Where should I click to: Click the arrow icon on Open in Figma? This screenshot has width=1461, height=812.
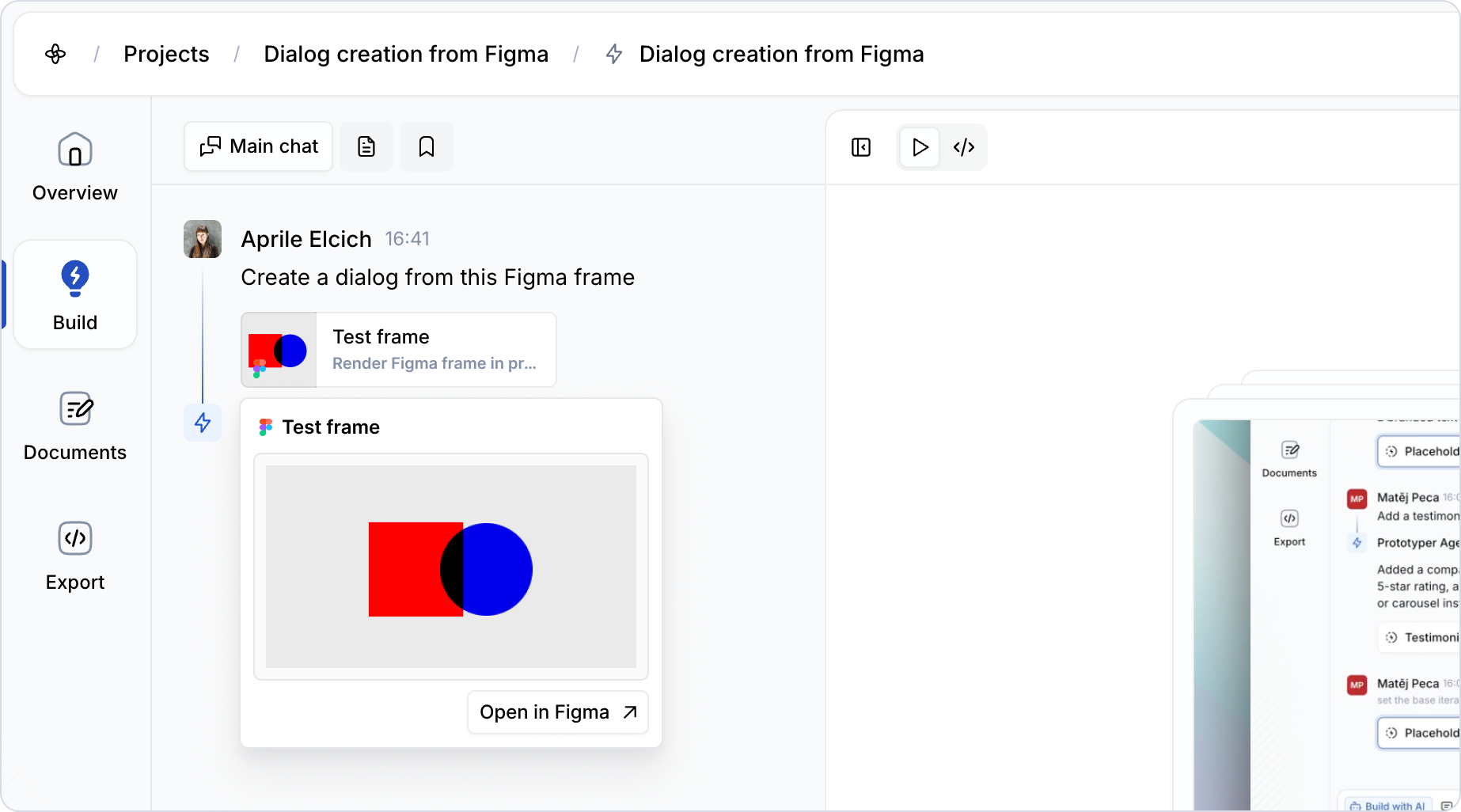click(630, 712)
